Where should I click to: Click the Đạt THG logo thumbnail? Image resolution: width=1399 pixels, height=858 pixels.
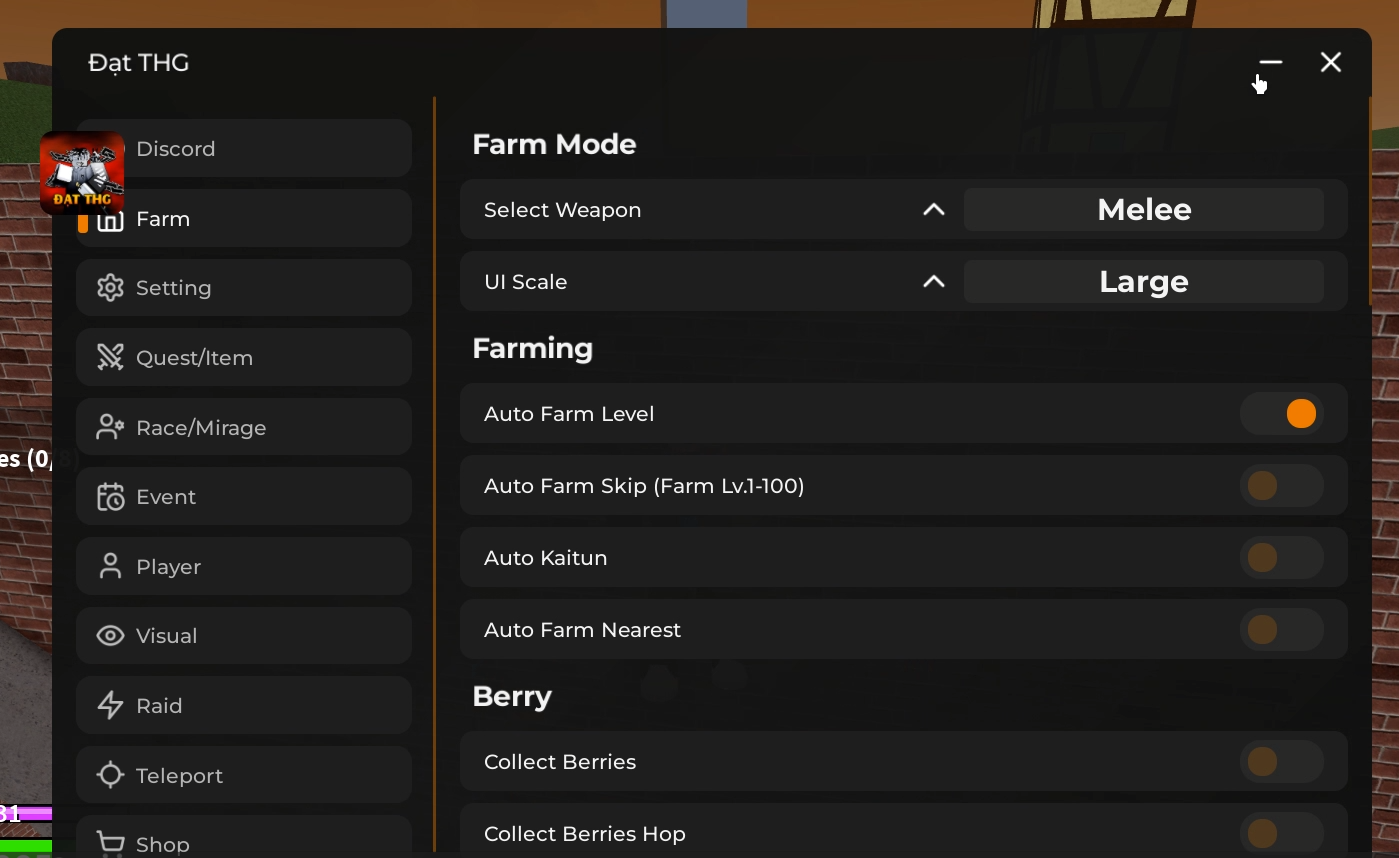tap(82, 173)
